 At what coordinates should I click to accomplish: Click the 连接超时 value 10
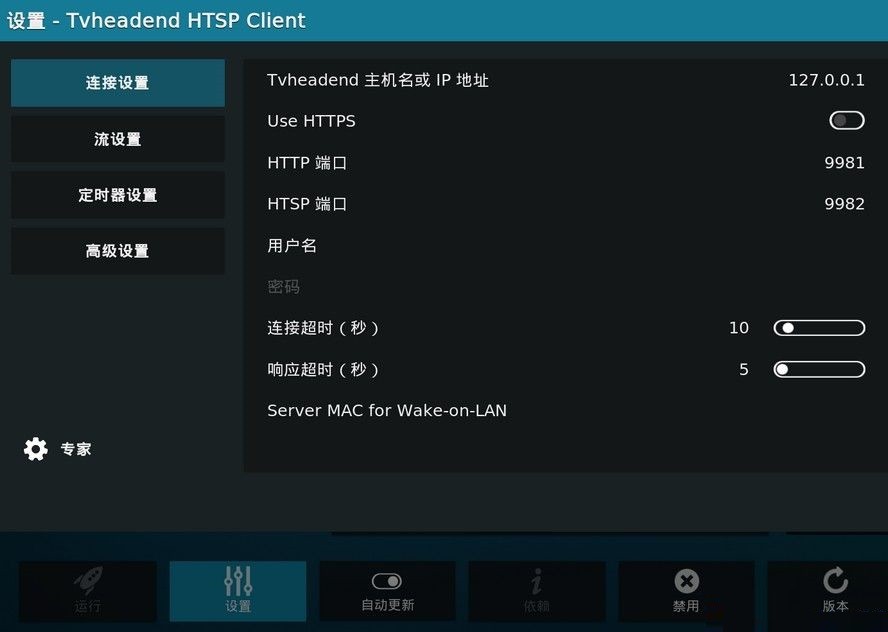739,328
